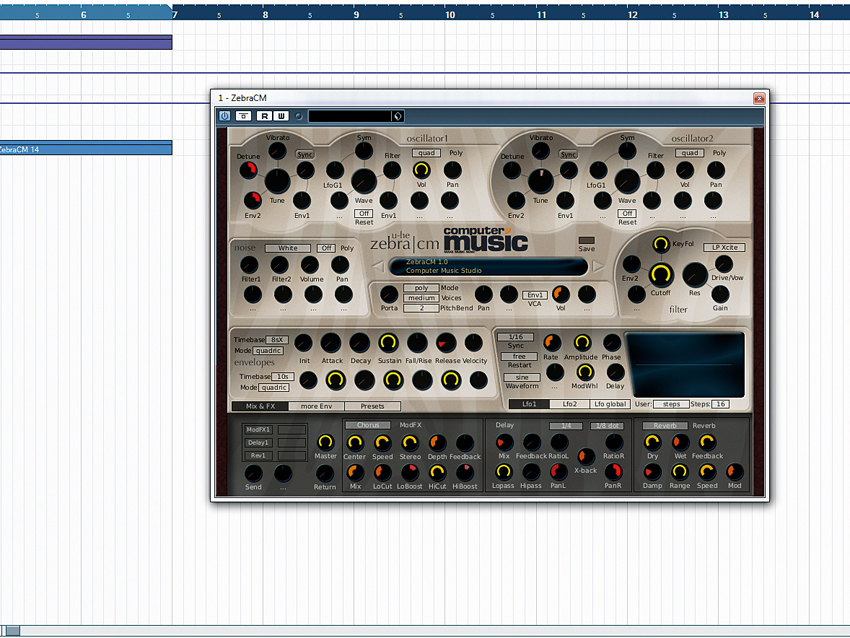Click the right arrow to load next preset

(595, 266)
